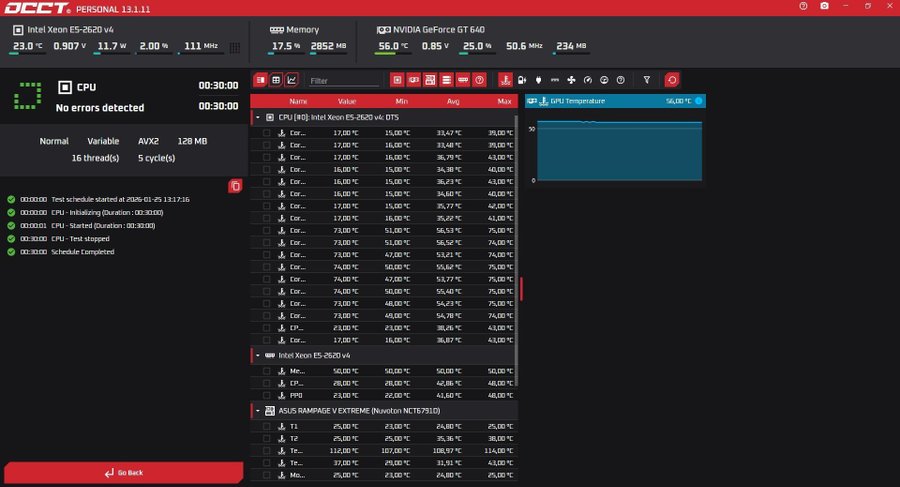
Task: Tick the checkbox for the T1 motherboard sensor
Action: click(x=267, y=427)
